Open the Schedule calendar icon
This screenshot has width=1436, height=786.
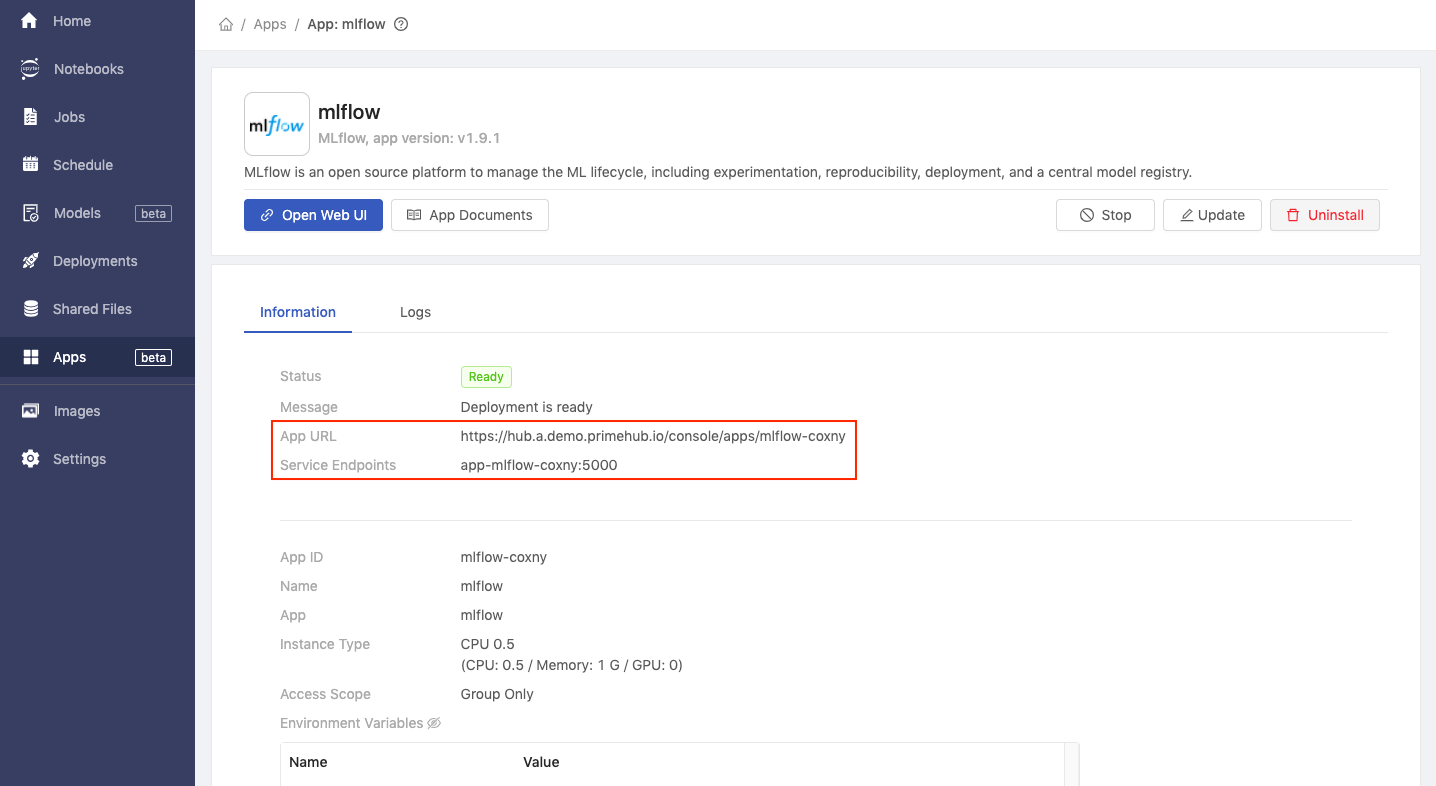tap(30, 165)
